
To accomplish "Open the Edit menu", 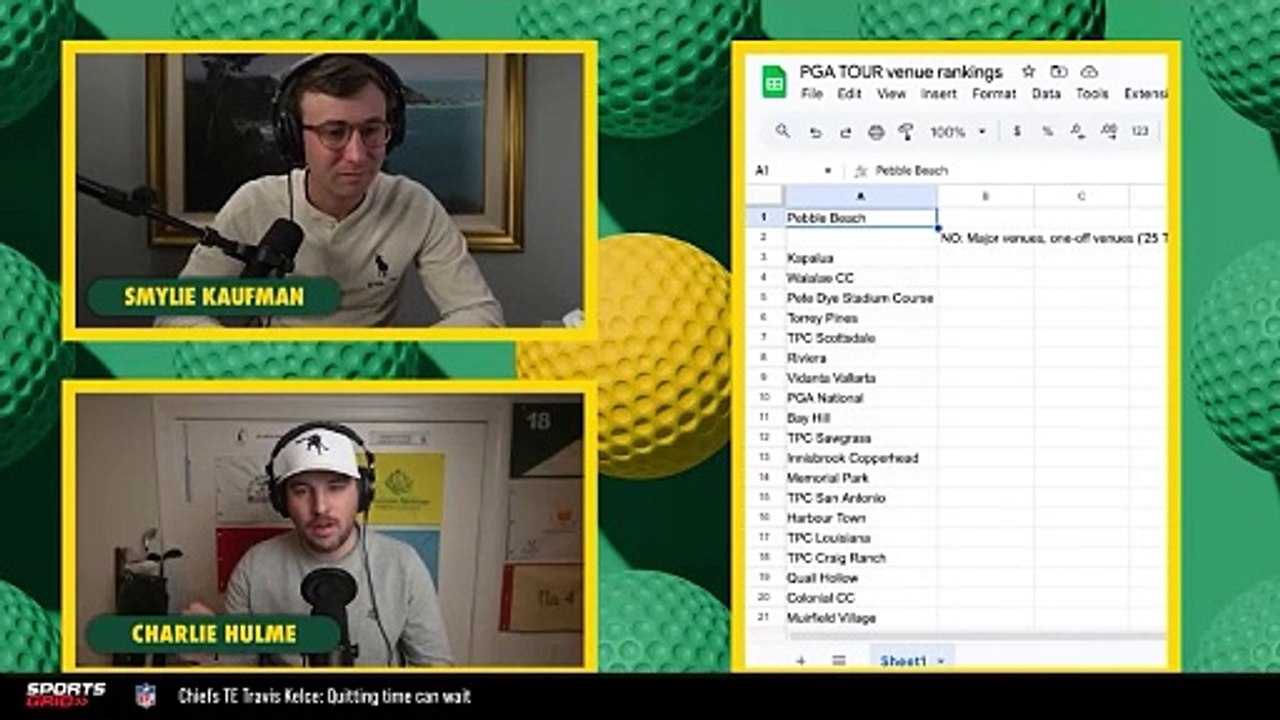I will pos(849,94).
